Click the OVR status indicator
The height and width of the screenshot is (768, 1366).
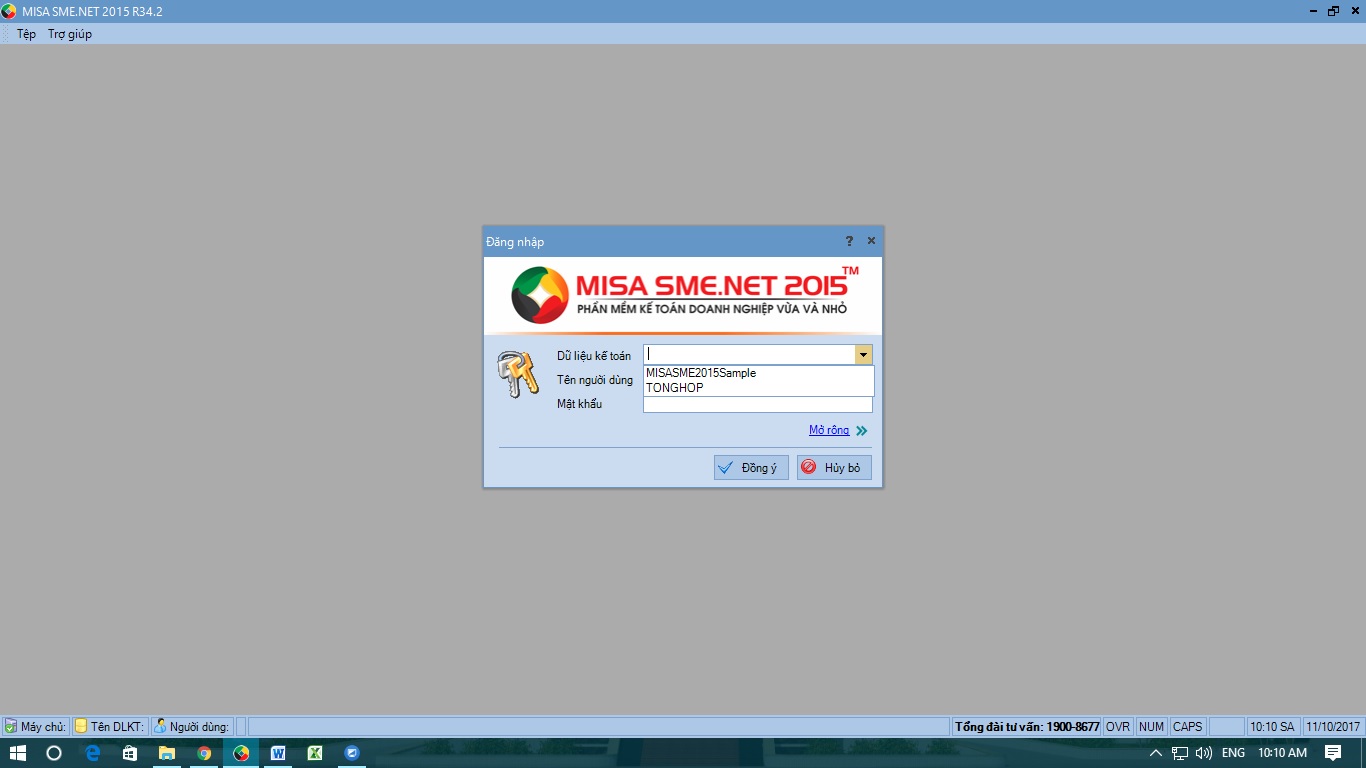tap(1118, 727)
